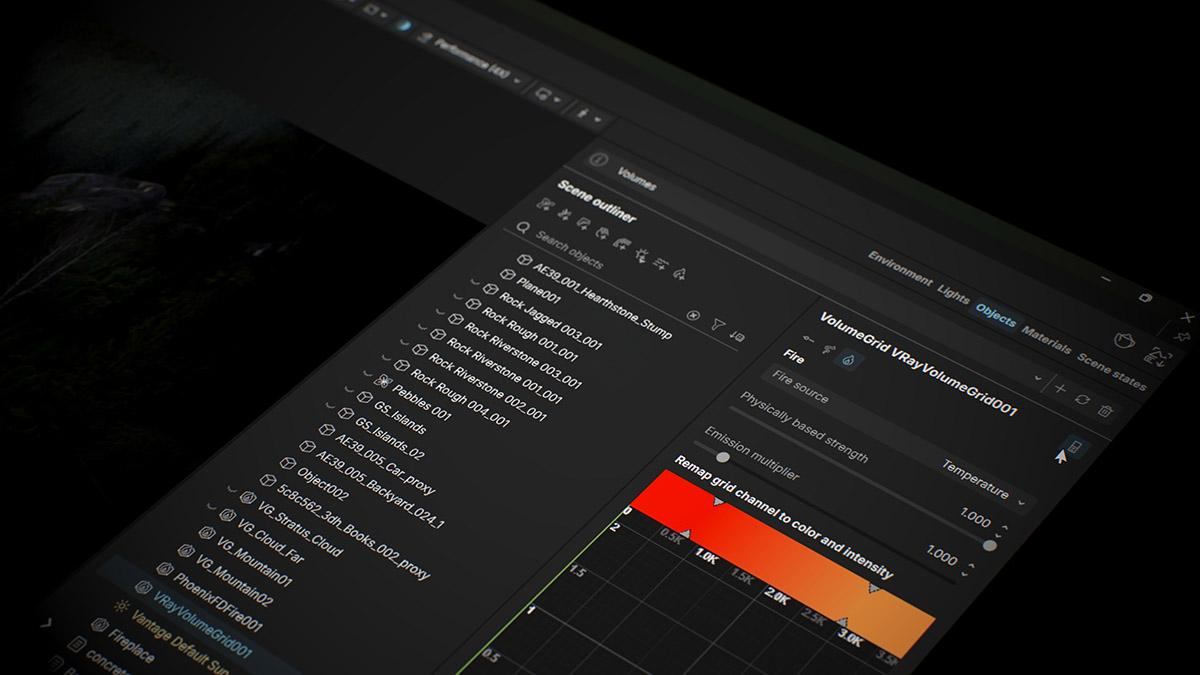Delete the Fire source using the trash icon

tap(1105, 410)
